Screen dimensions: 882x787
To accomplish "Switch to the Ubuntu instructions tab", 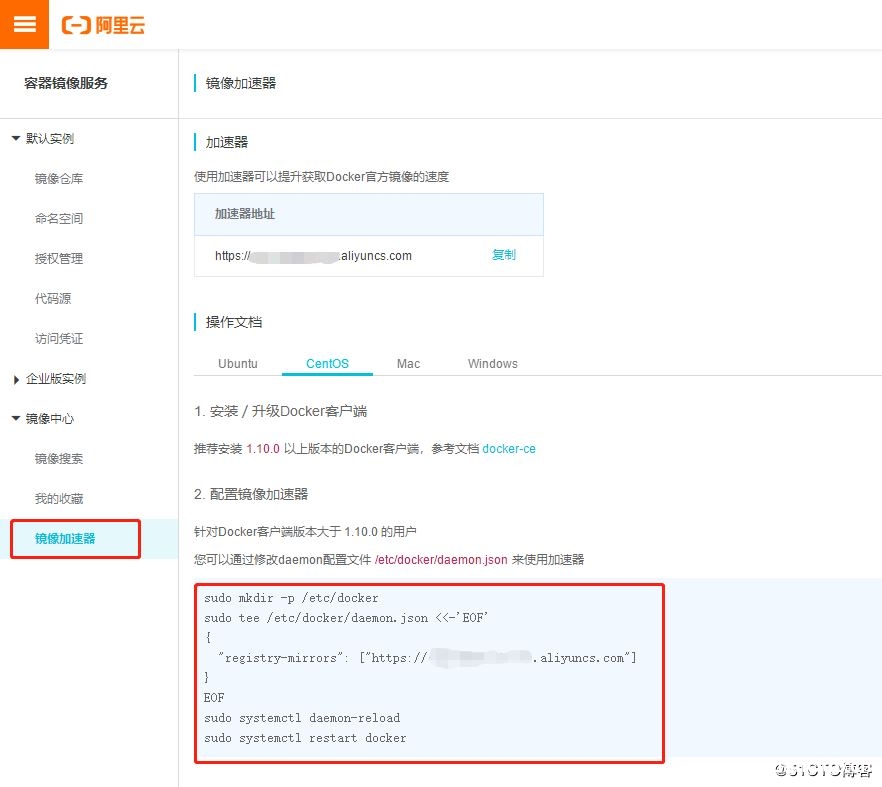I will 239,363.
